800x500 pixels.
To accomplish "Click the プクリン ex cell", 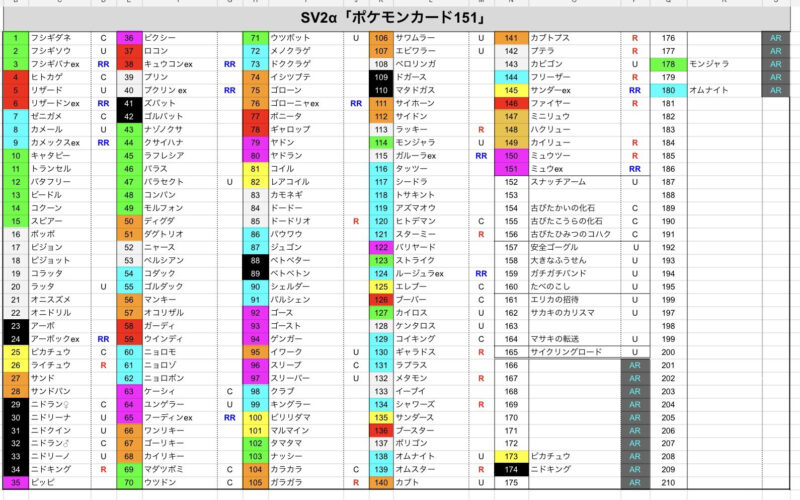I will [180, 90].
